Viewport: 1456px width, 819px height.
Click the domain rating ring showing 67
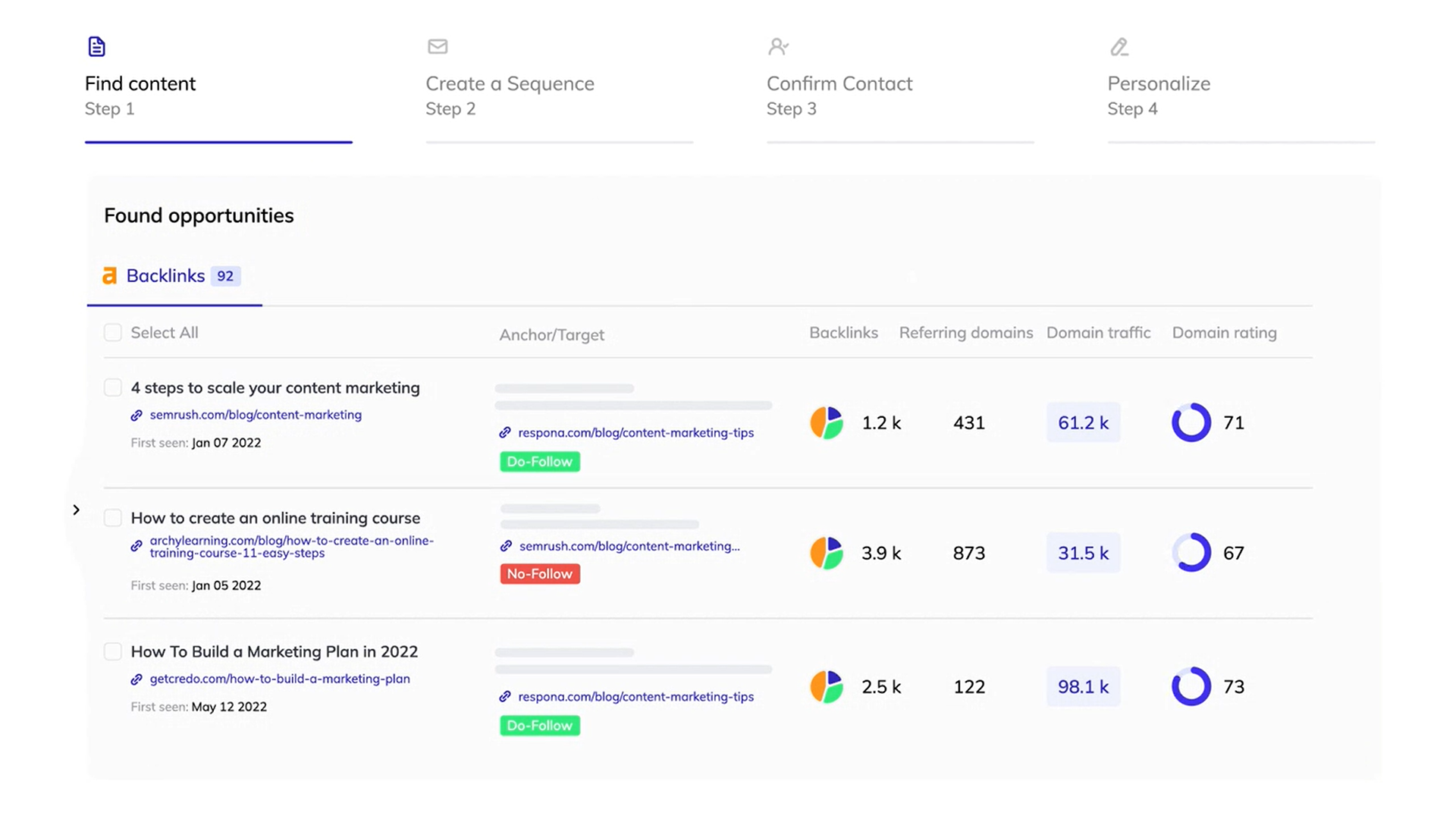click(1191, 553)
